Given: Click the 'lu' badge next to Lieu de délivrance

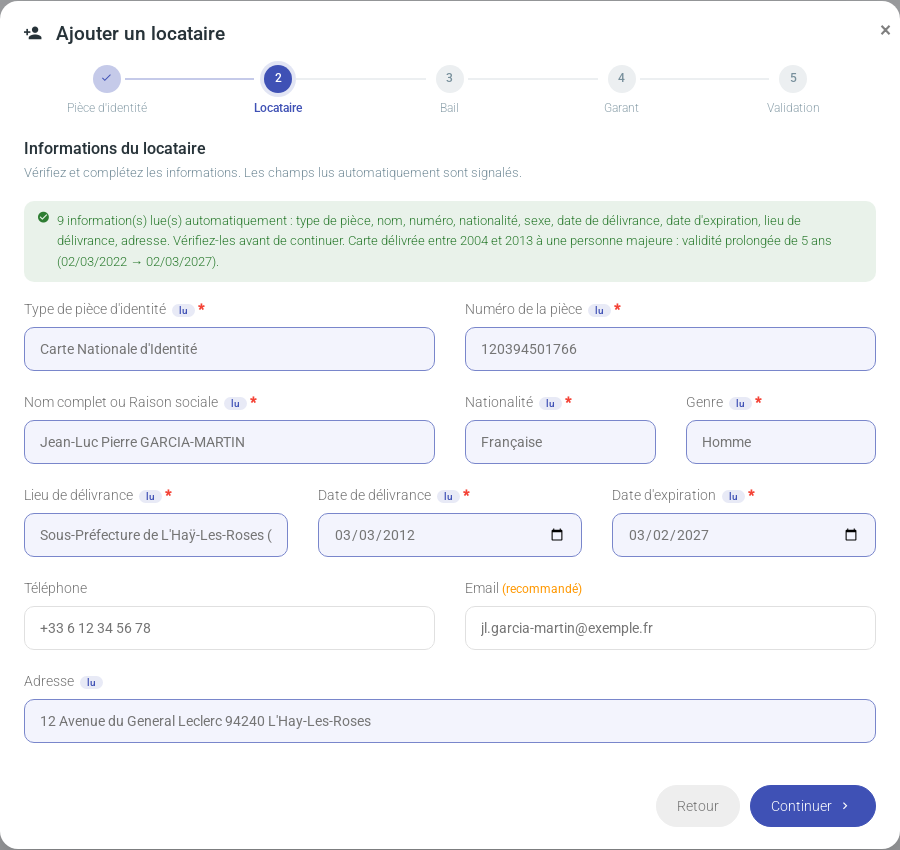Looking at the screenshot, I should pos(150,496).
